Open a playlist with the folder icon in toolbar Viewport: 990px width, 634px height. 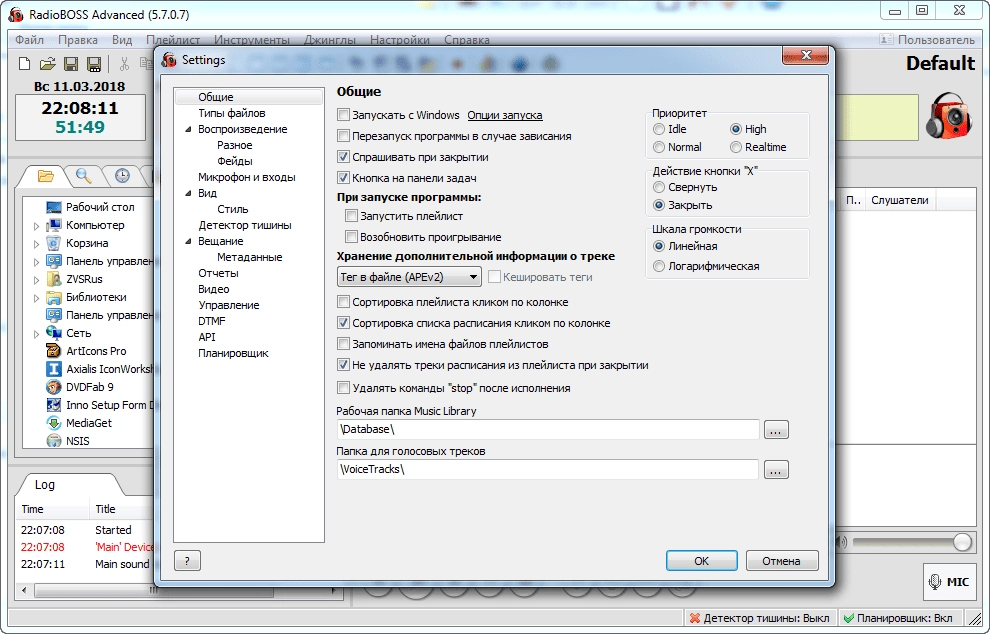(x=47, y=64)
